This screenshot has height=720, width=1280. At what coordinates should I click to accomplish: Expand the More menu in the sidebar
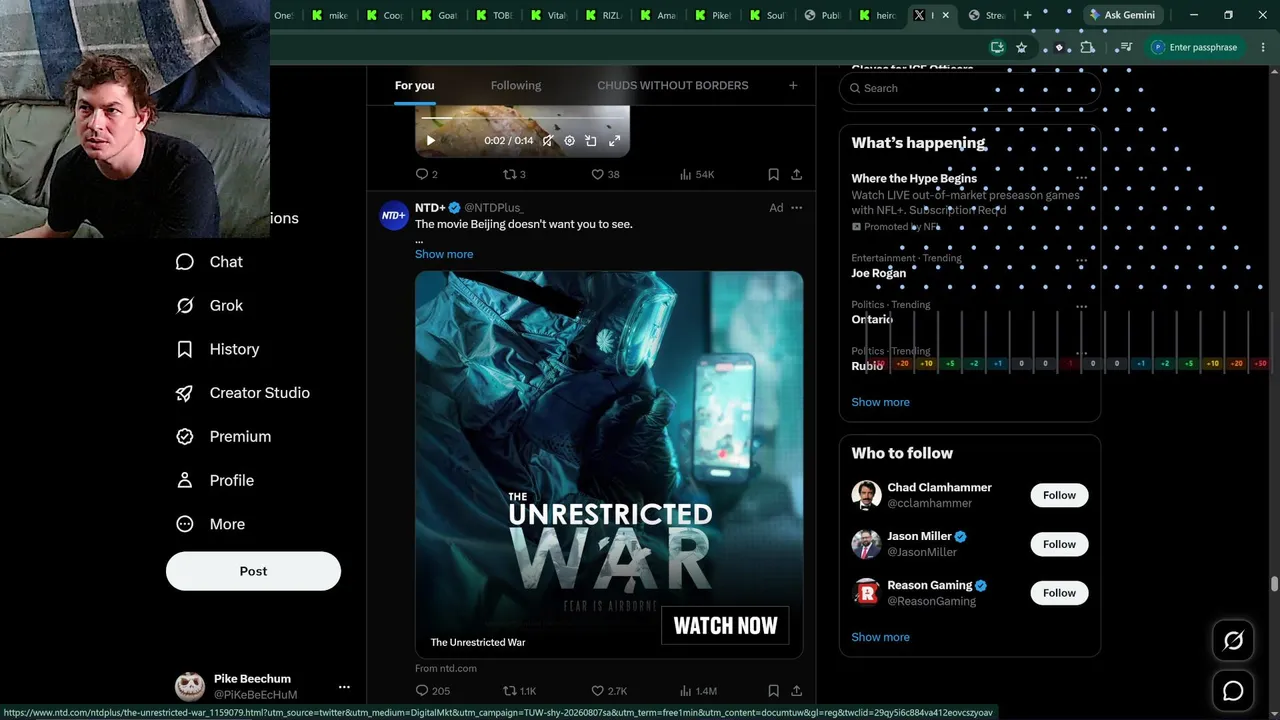click(x=210, y=524)
